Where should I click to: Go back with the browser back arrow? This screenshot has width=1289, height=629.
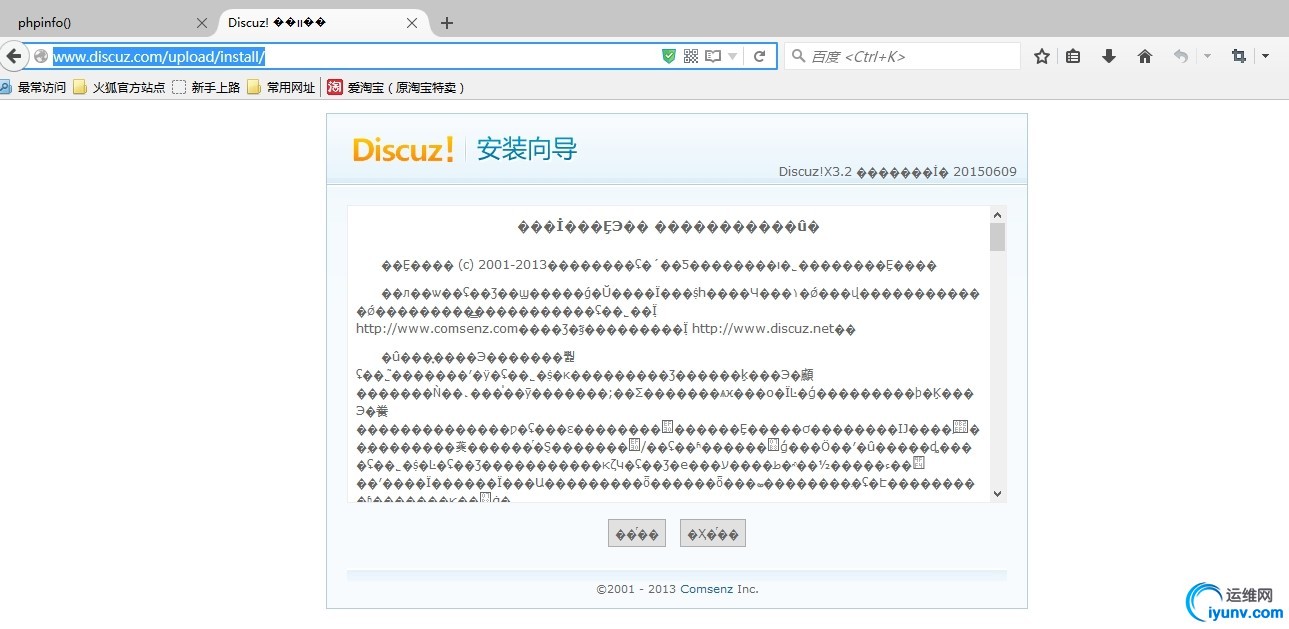point(13,56)
